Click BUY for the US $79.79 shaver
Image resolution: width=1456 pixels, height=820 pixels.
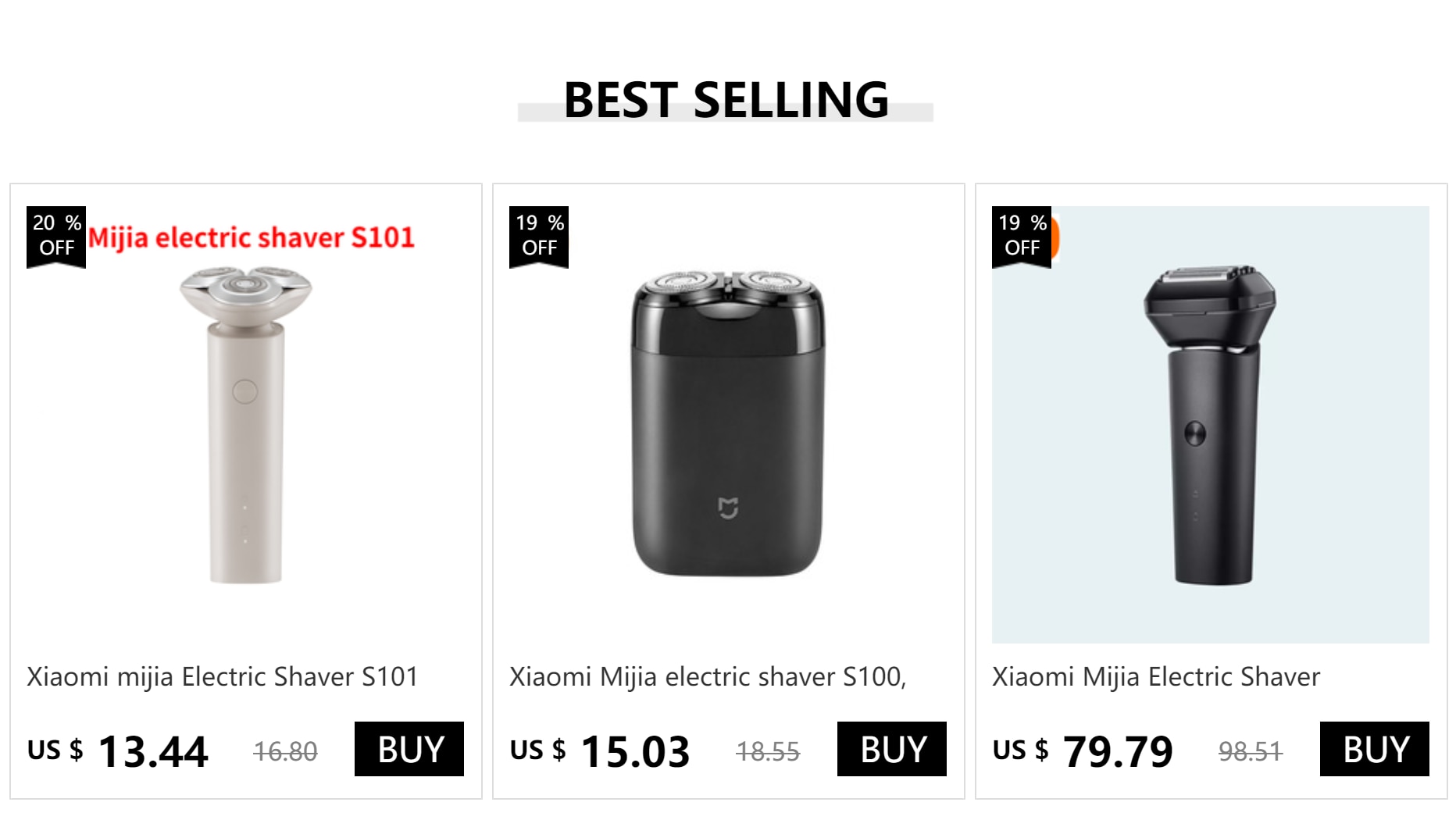[x=1374, y=749]
